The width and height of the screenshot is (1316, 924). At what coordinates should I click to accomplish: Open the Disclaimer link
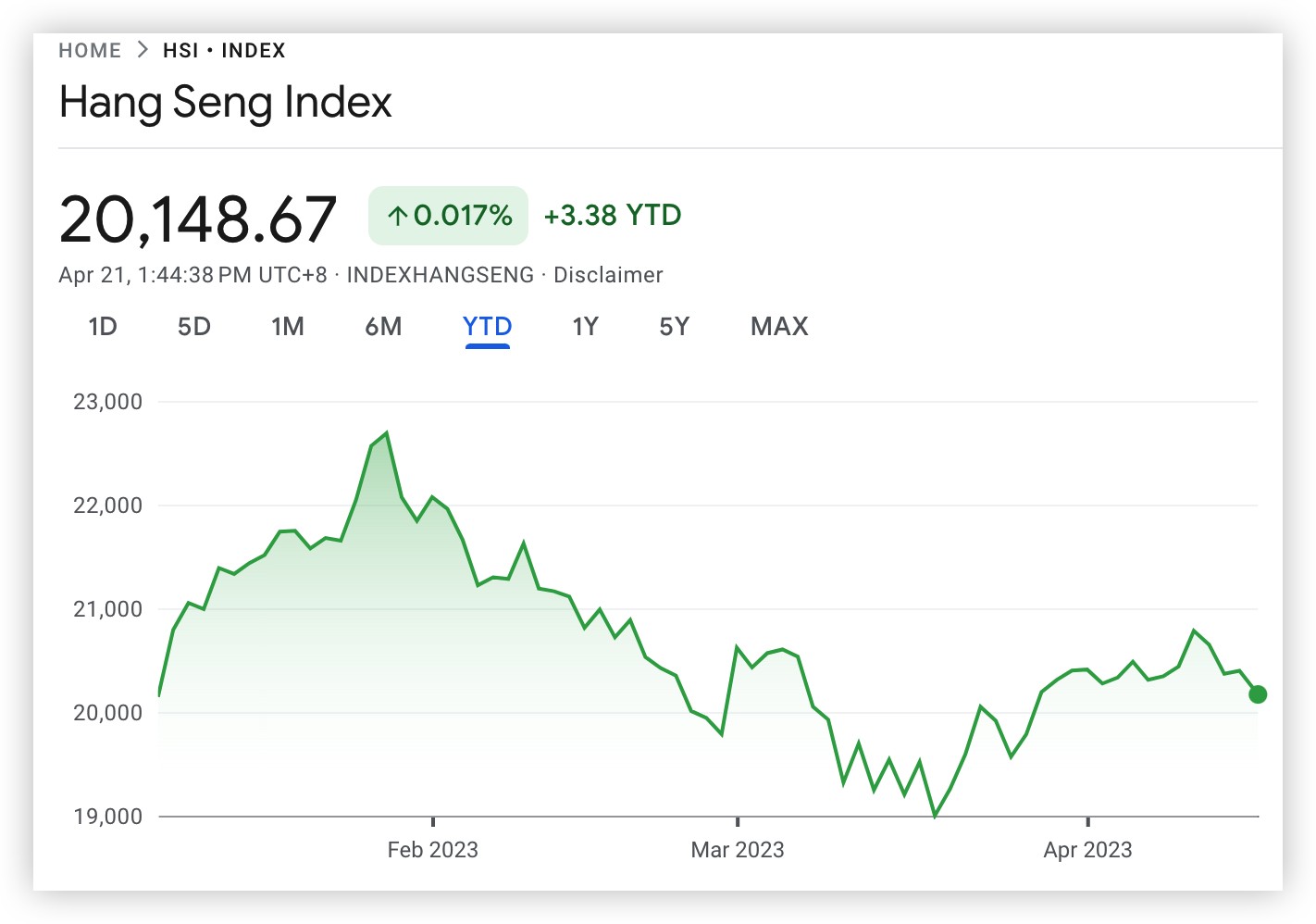(x=608, y=275)
